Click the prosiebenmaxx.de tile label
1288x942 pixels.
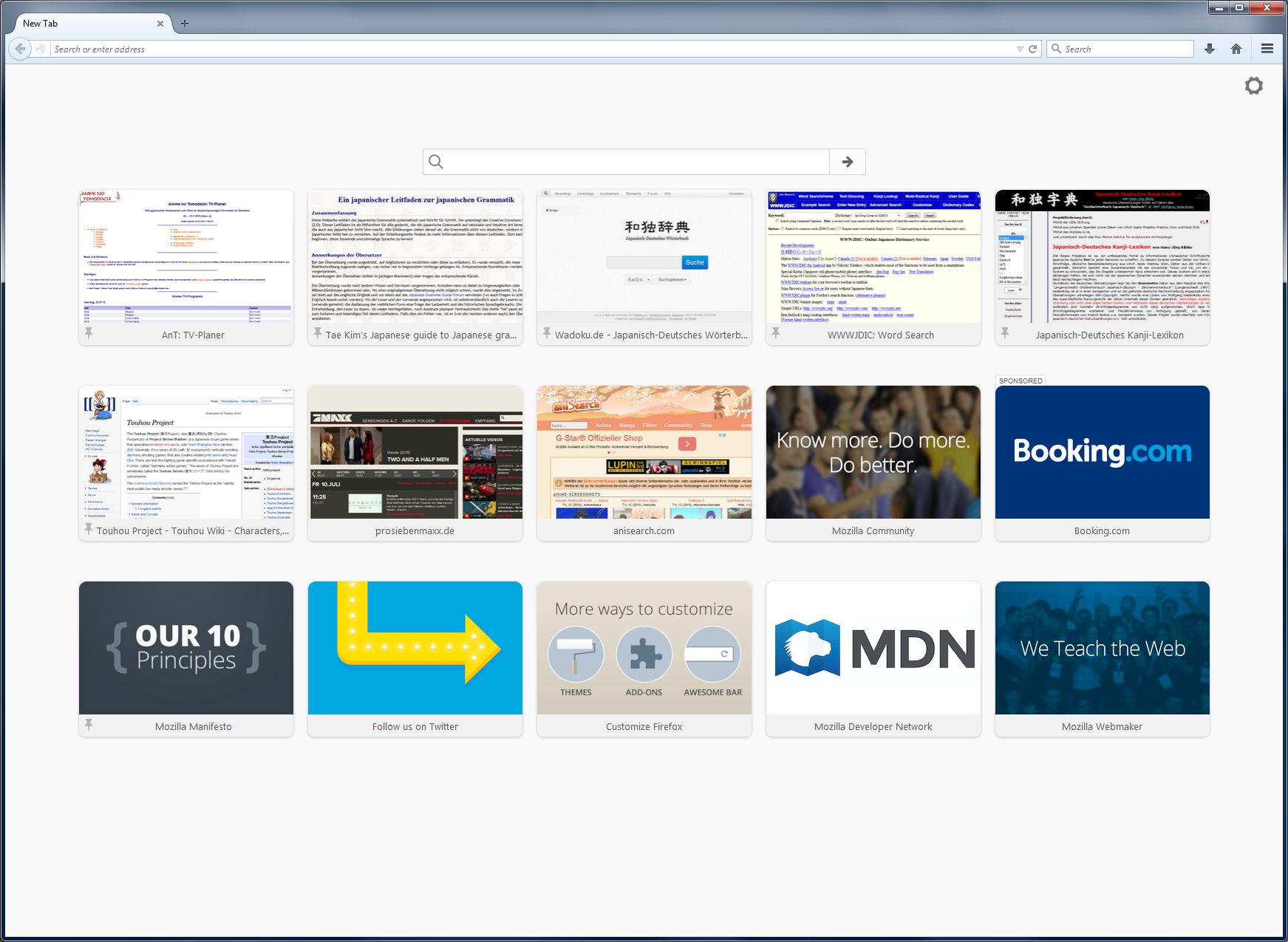point(415,531)
